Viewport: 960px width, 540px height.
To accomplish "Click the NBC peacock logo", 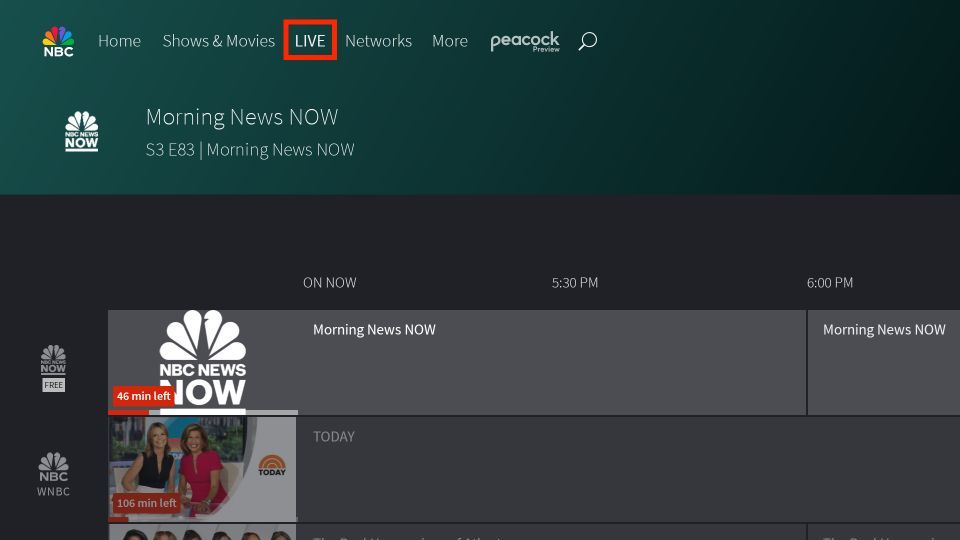I will [58, 42].
